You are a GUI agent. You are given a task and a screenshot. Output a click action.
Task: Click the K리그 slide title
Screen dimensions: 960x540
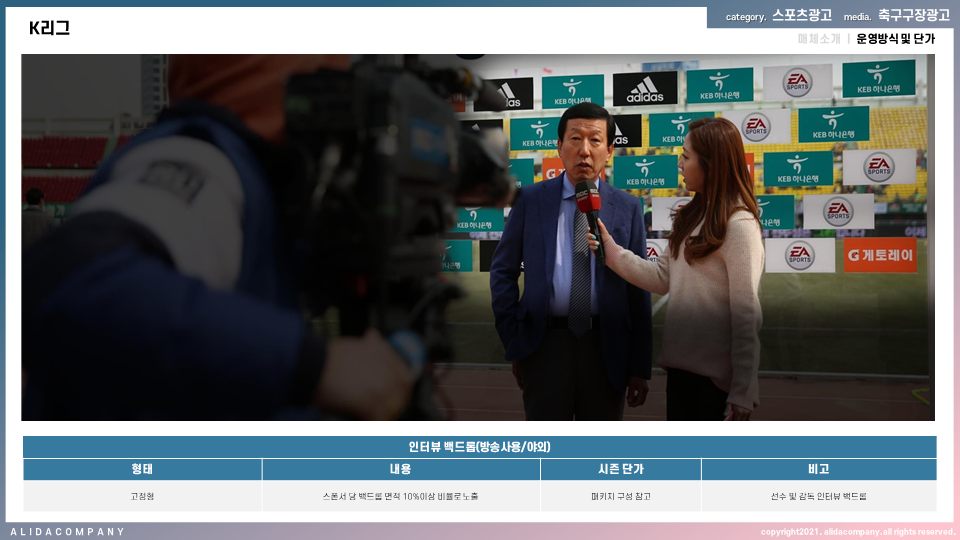pyautogui.click(x=49, y=28)
